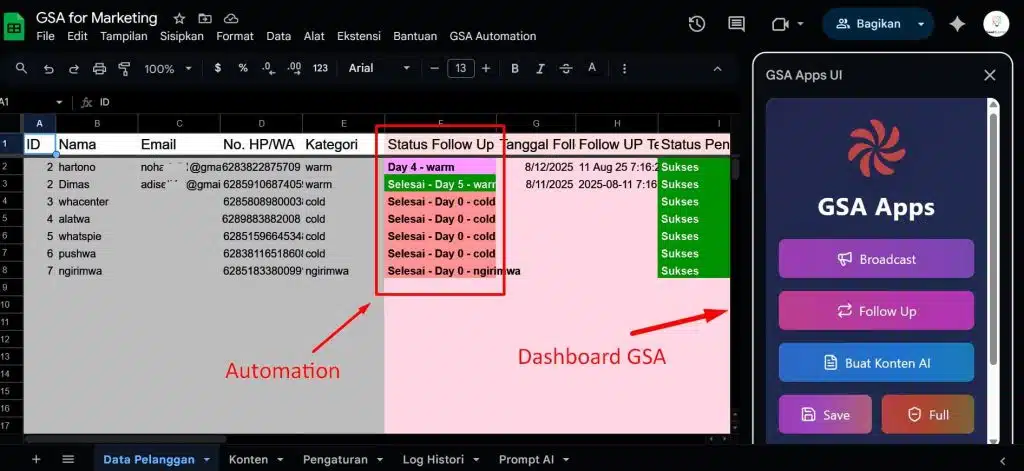Undo the last action

pos(48,69)
